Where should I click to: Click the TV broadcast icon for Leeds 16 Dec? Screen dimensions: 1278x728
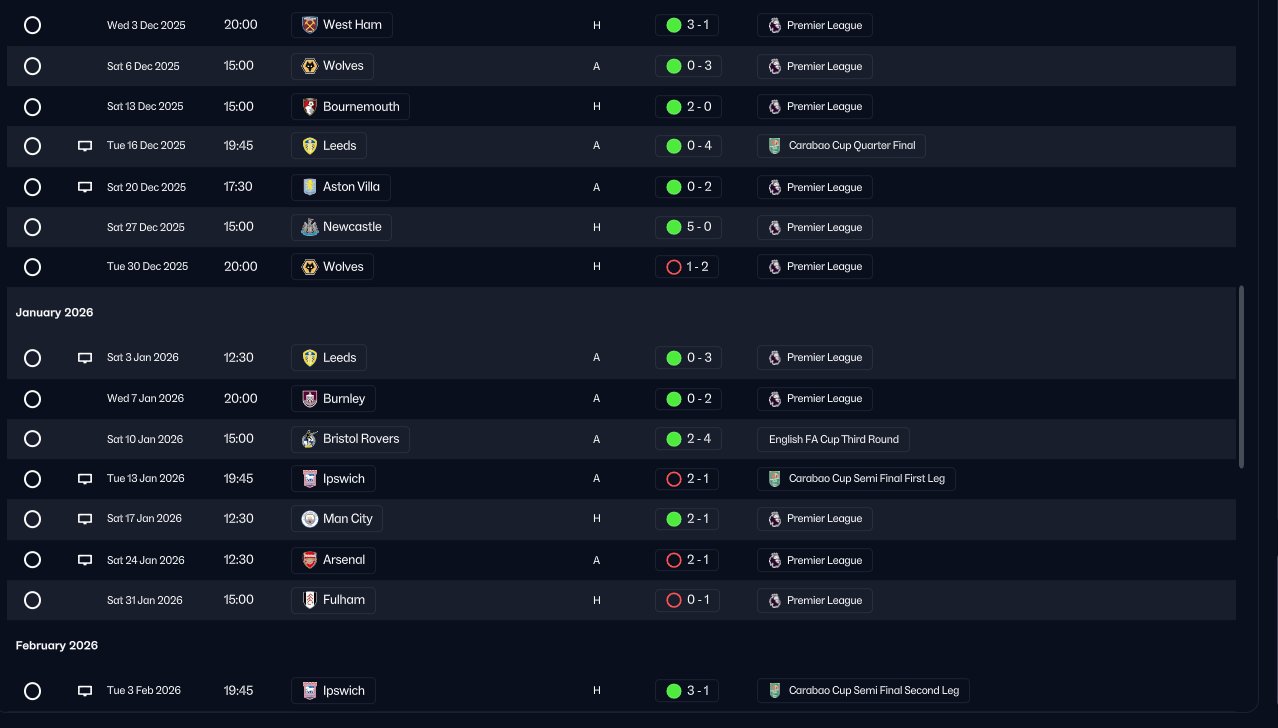coord(85,146)
